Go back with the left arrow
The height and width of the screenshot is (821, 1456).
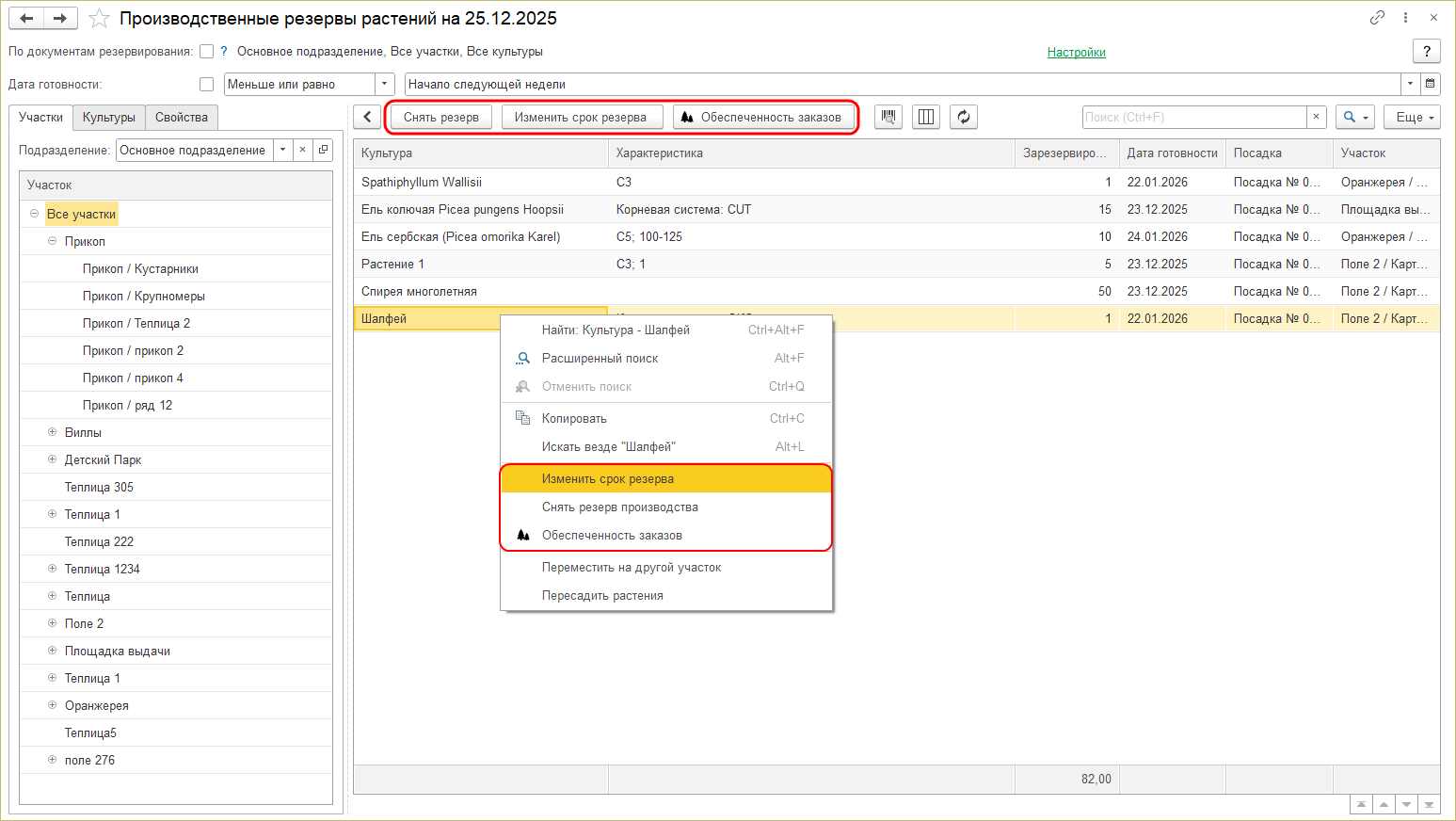pos(26,19)
